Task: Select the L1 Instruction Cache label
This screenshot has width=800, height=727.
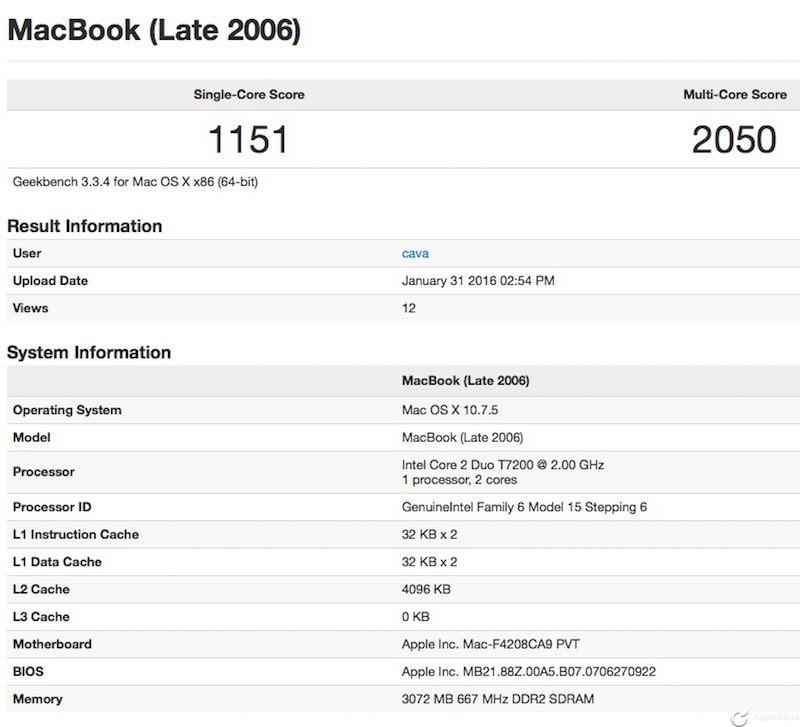Action: 76,535
